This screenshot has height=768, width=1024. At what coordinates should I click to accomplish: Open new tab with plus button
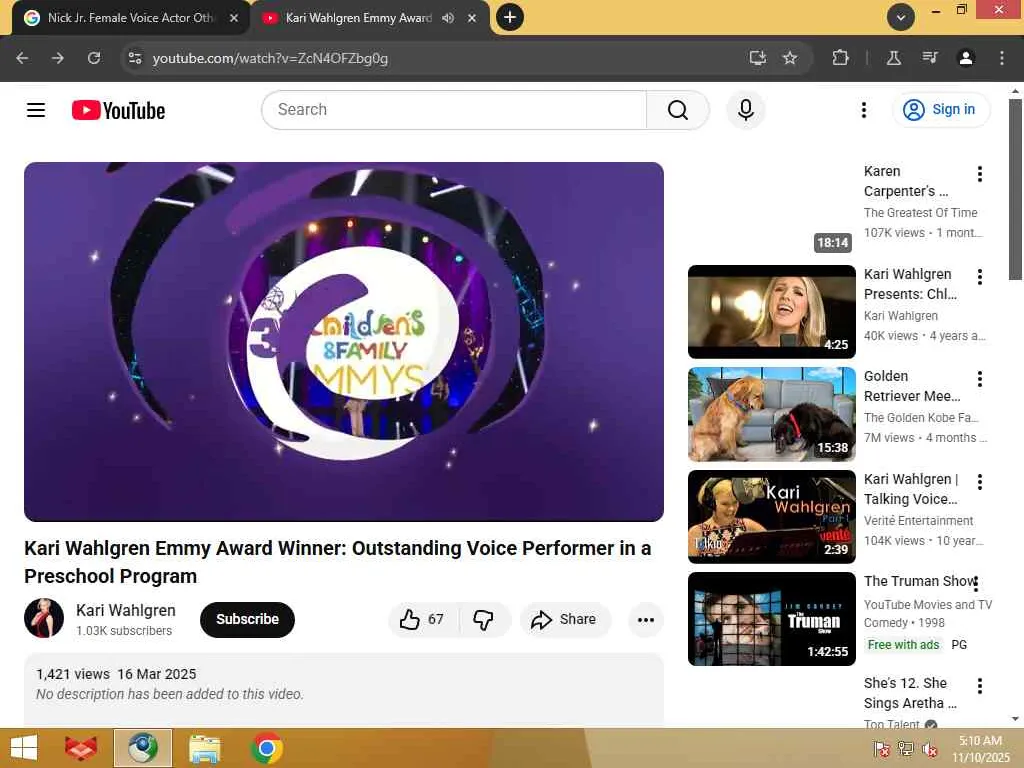(x=510, y=17)
